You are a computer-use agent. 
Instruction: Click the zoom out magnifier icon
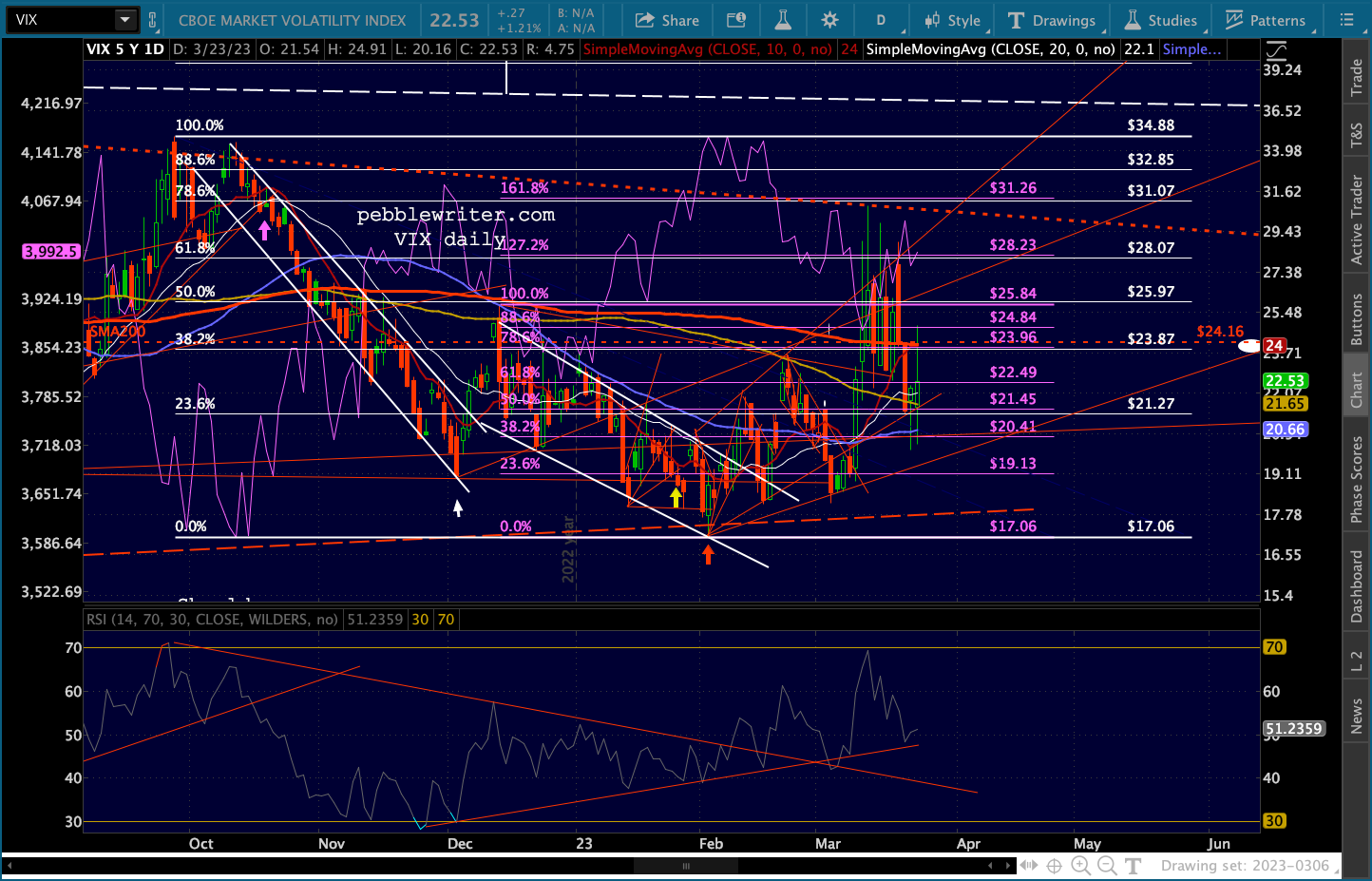click(1107, 865)
